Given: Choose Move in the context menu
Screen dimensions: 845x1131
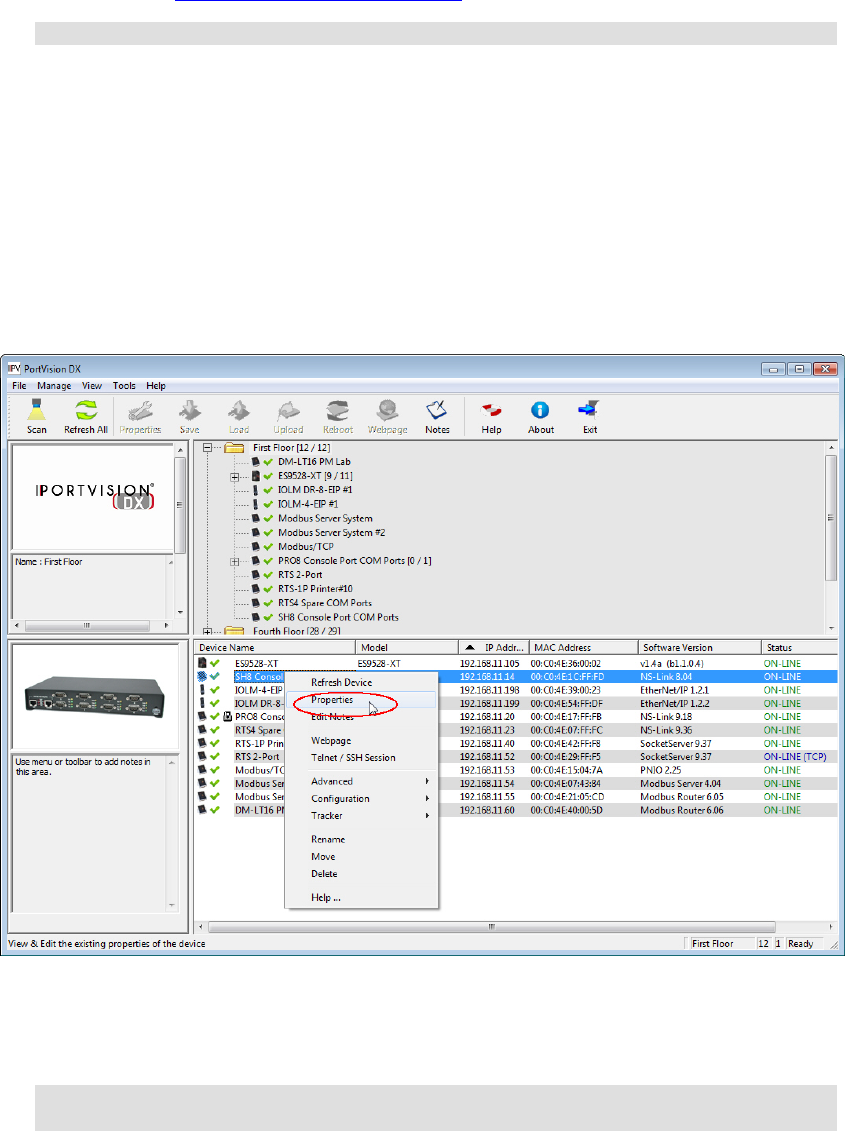Looking at the screenshot, I should (362, 857).
